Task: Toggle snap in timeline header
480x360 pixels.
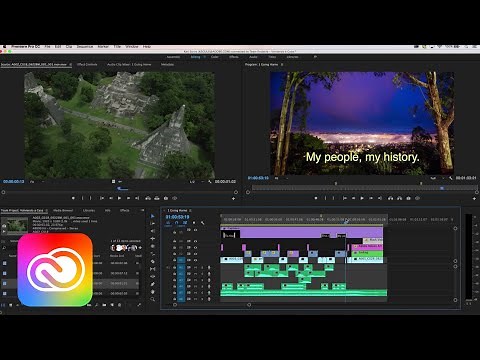Action: pos(177,223)
